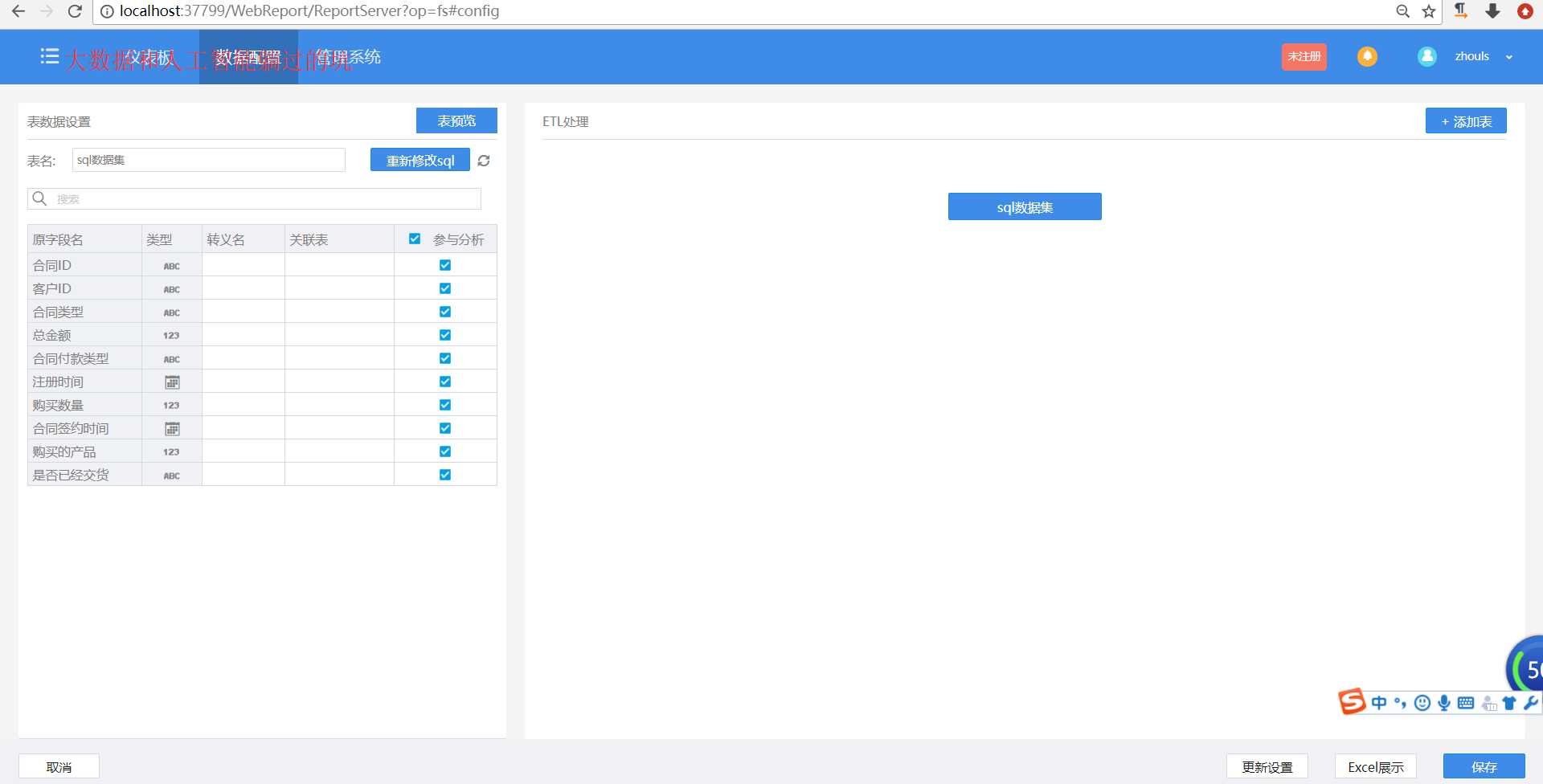Click the calendar type icon for 合同签约时间
Viewport: 1543px width, 784px height.
pyautogui.click(x=172, y=429)
